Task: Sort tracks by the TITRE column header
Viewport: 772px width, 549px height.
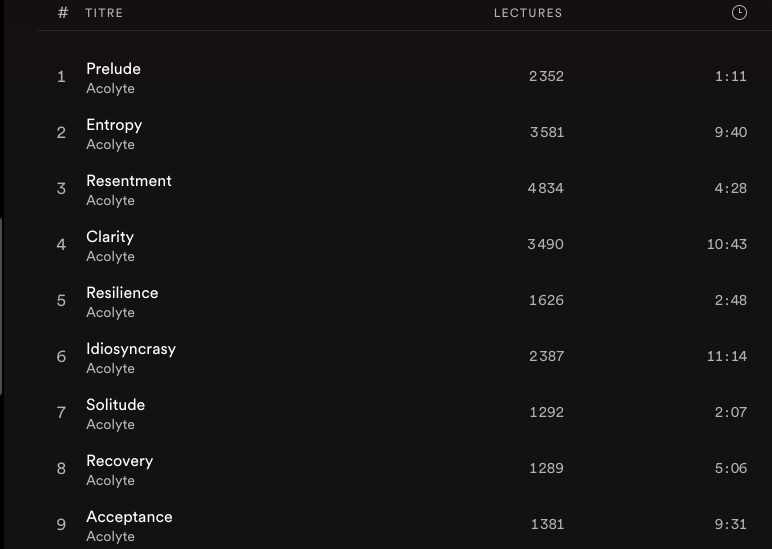Action: [x=104, y=13]
